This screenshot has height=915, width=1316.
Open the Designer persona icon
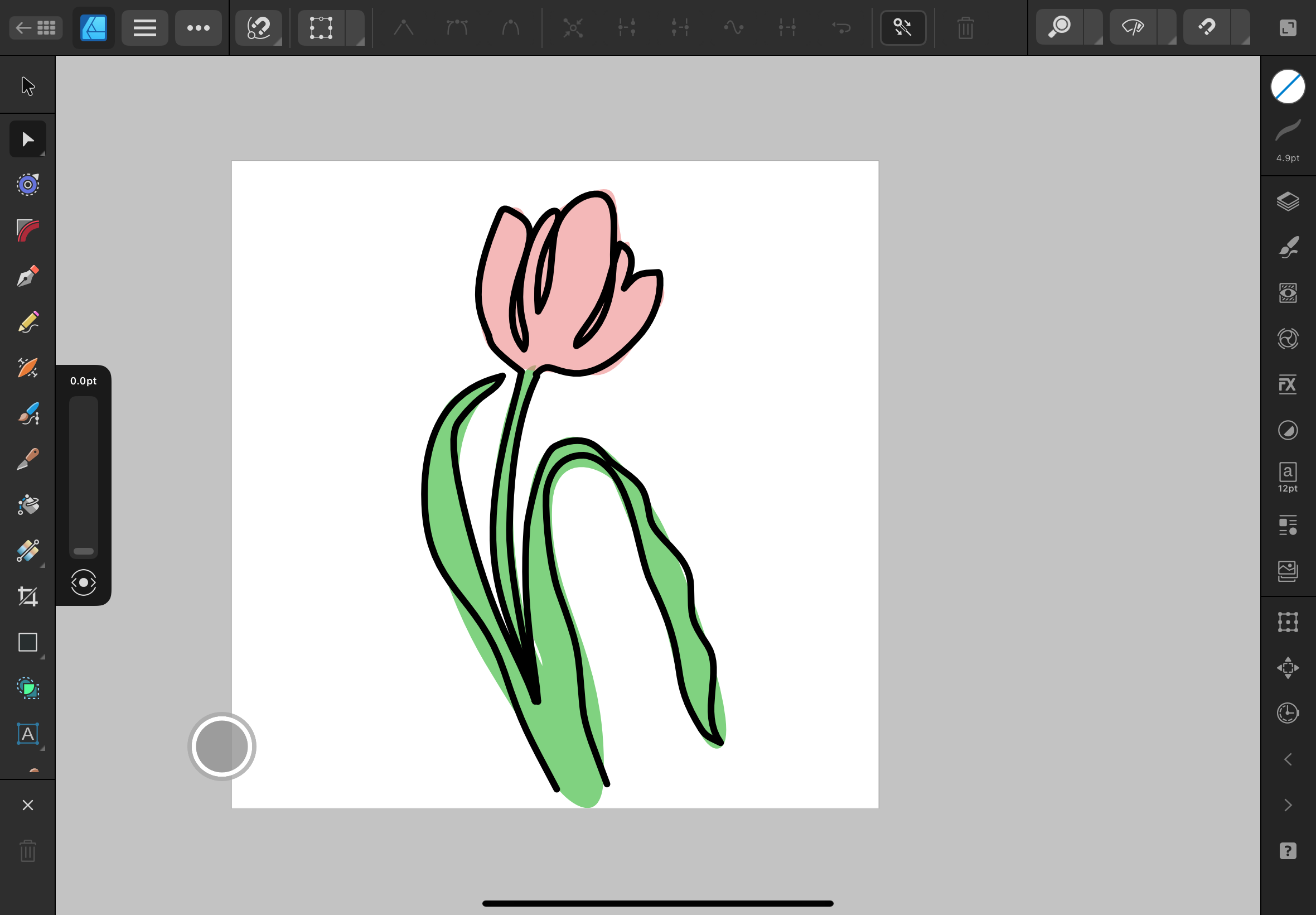click(93, 27)
